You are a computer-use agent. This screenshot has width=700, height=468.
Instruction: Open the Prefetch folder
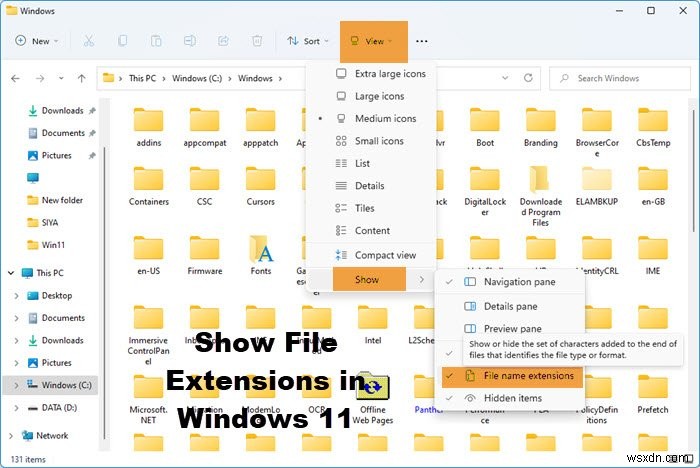click(x=653, y=395)
